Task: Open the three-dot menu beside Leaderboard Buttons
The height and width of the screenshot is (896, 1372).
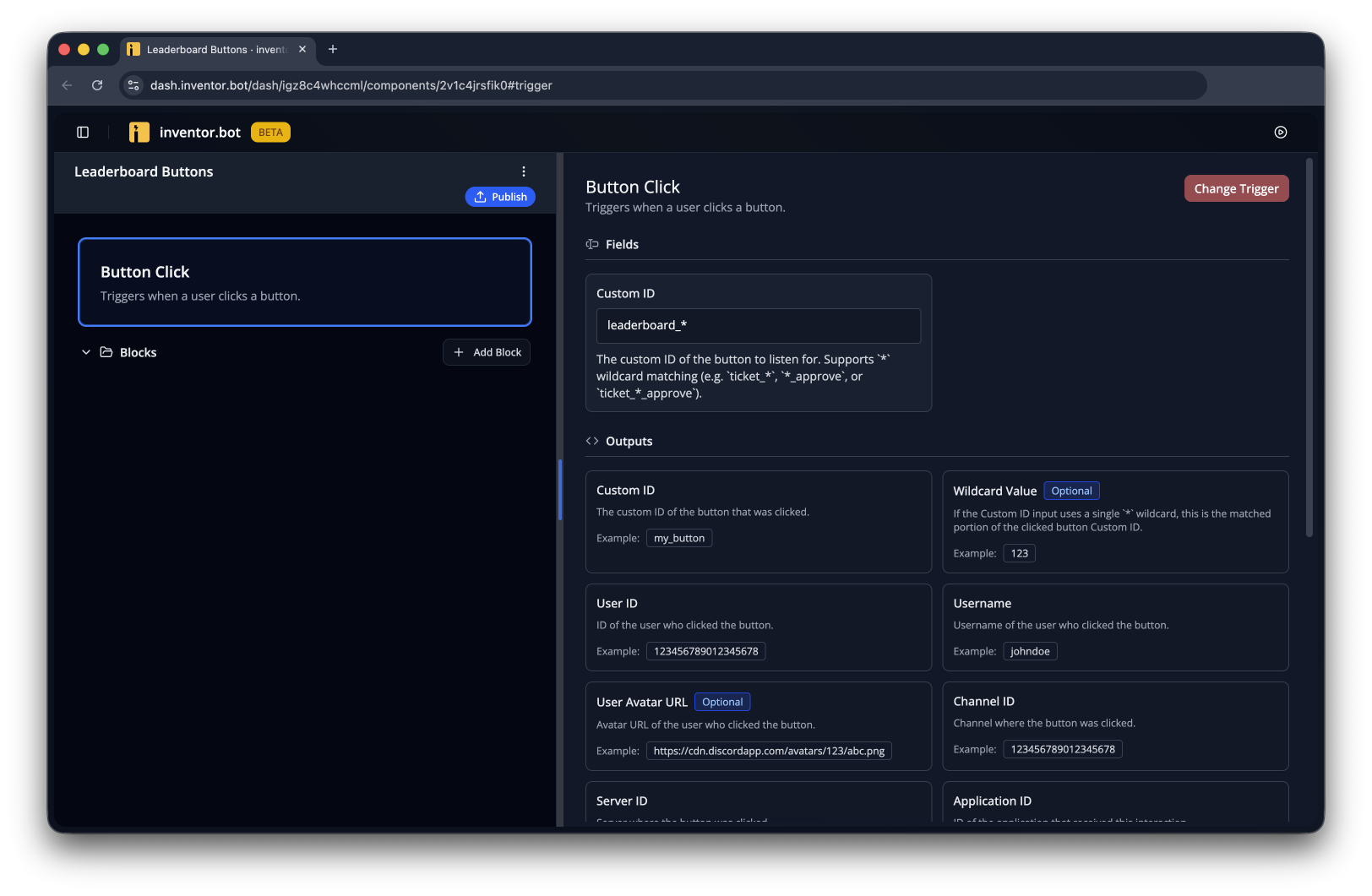Action: (x=524, y=171)
